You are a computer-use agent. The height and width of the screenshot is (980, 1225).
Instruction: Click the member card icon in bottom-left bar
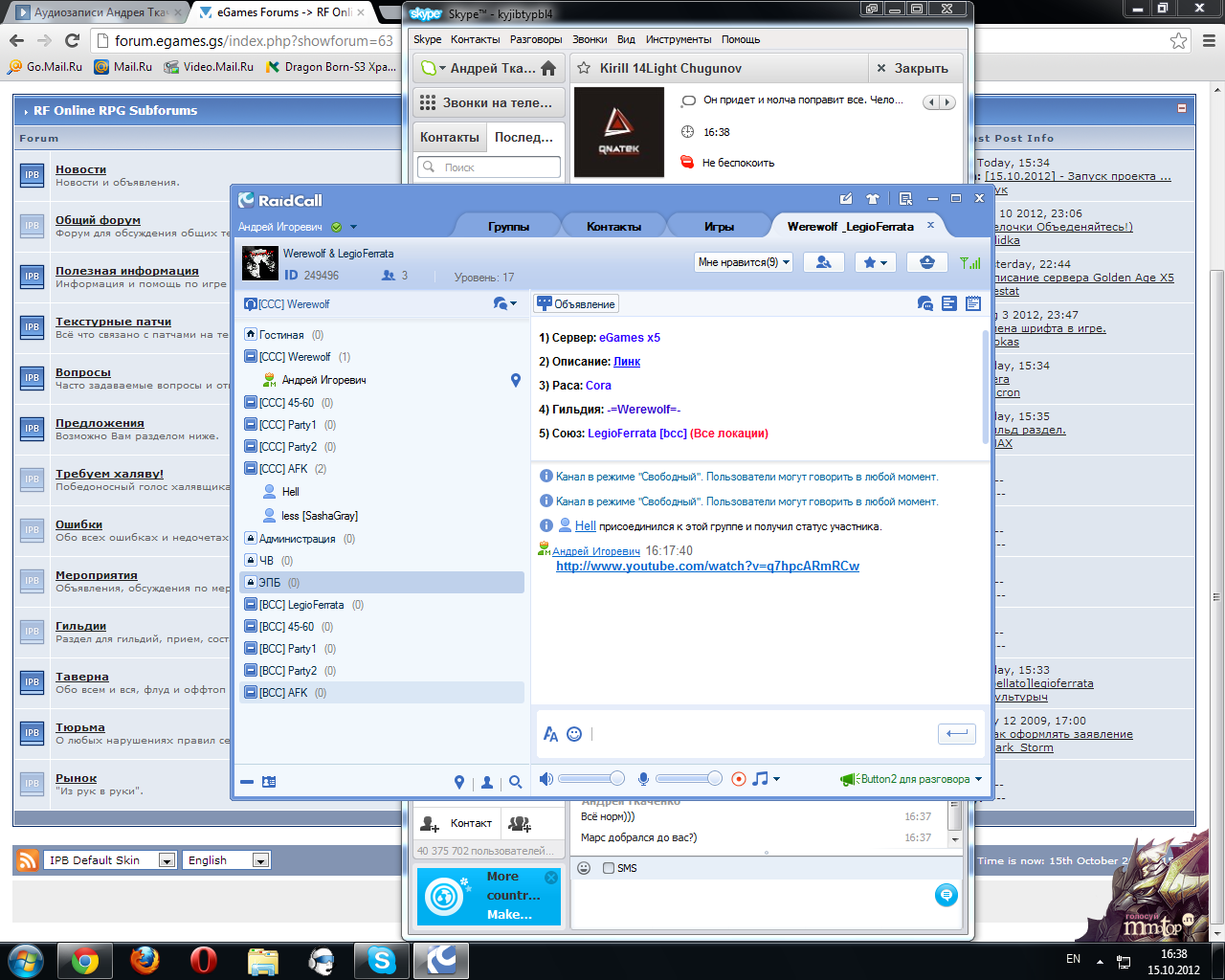pyautogui.click(x=269, y=782)
